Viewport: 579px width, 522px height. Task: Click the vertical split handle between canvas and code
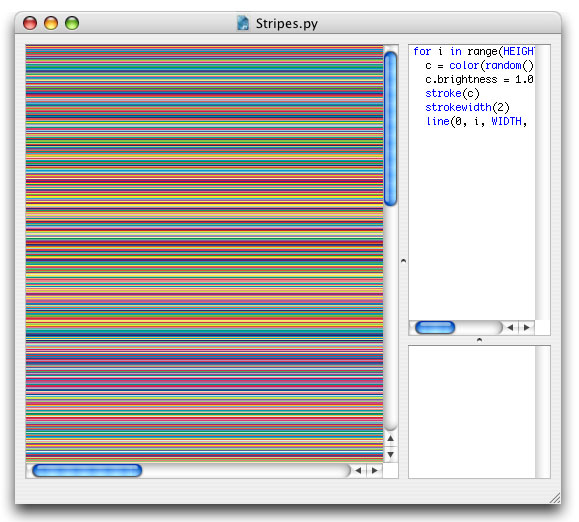click(403, 261)
